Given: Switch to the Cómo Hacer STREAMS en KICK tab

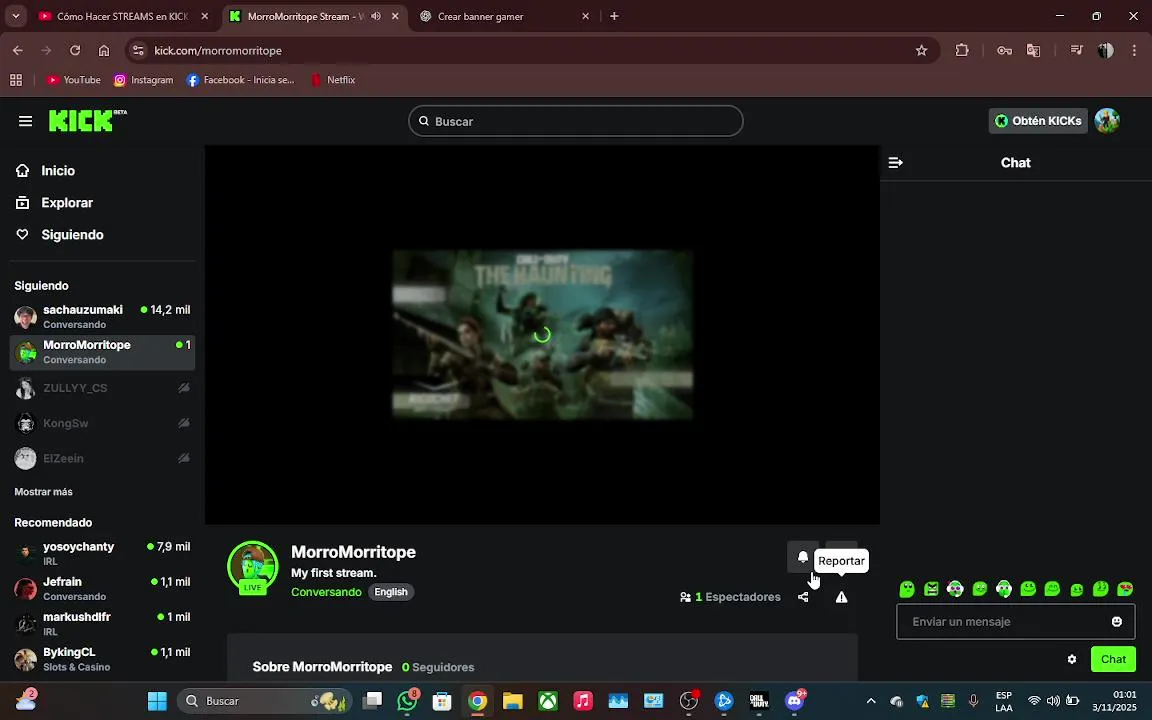Looking at the screenshot, I should click(x=123, y=16).
